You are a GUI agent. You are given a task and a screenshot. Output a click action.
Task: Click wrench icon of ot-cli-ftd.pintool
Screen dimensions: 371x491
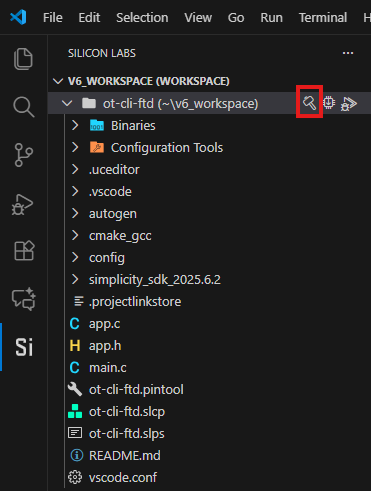(75, 389)
